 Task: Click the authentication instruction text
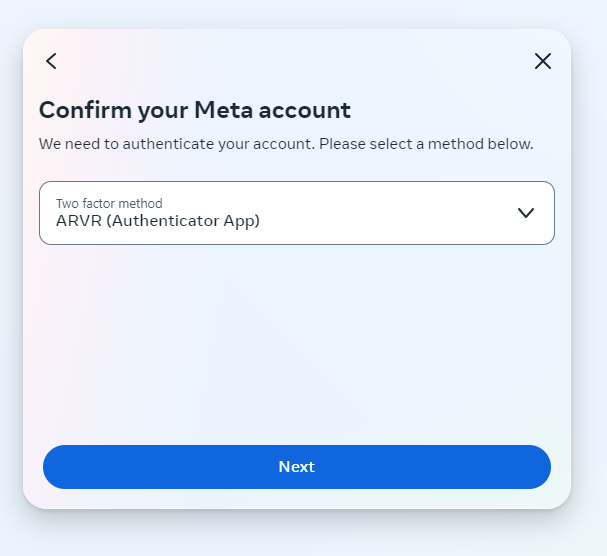(x=286, y=144)
